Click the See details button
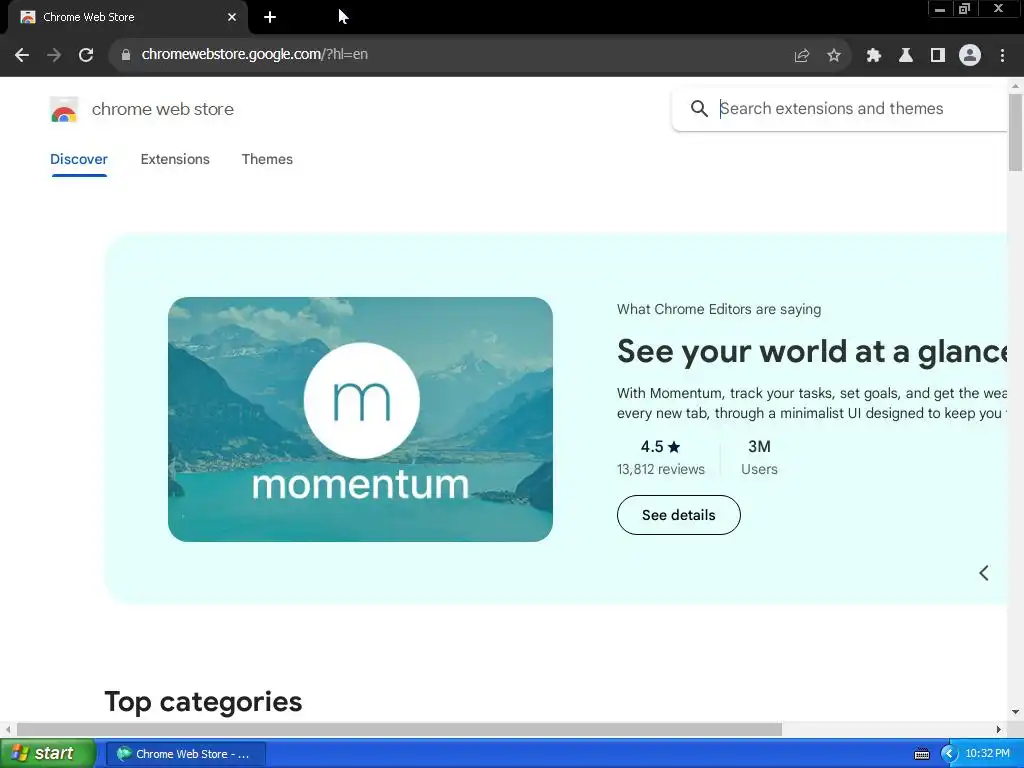Image resolution: width=1024 pixels, height=768 pixels. (679, 515)
